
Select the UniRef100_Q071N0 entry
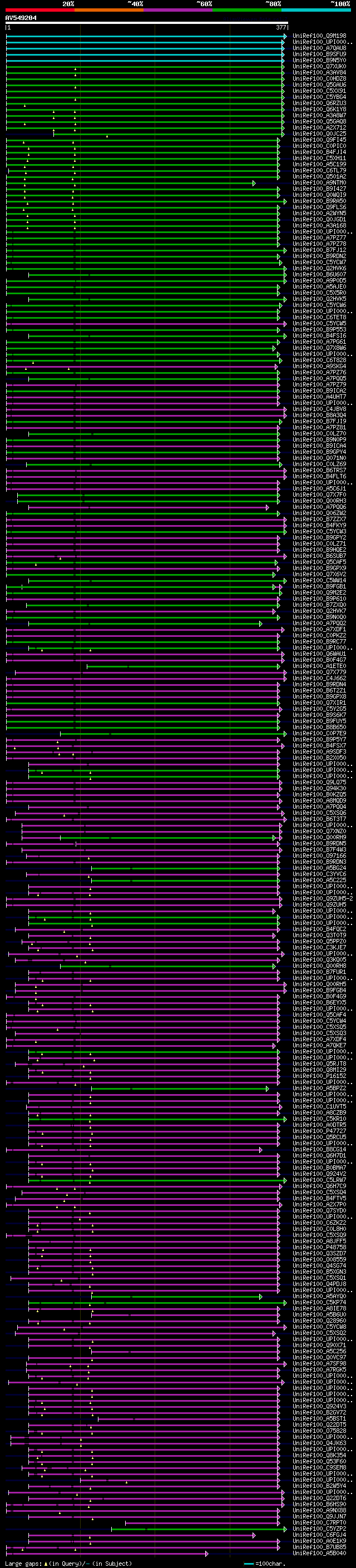tap(319, 458)
